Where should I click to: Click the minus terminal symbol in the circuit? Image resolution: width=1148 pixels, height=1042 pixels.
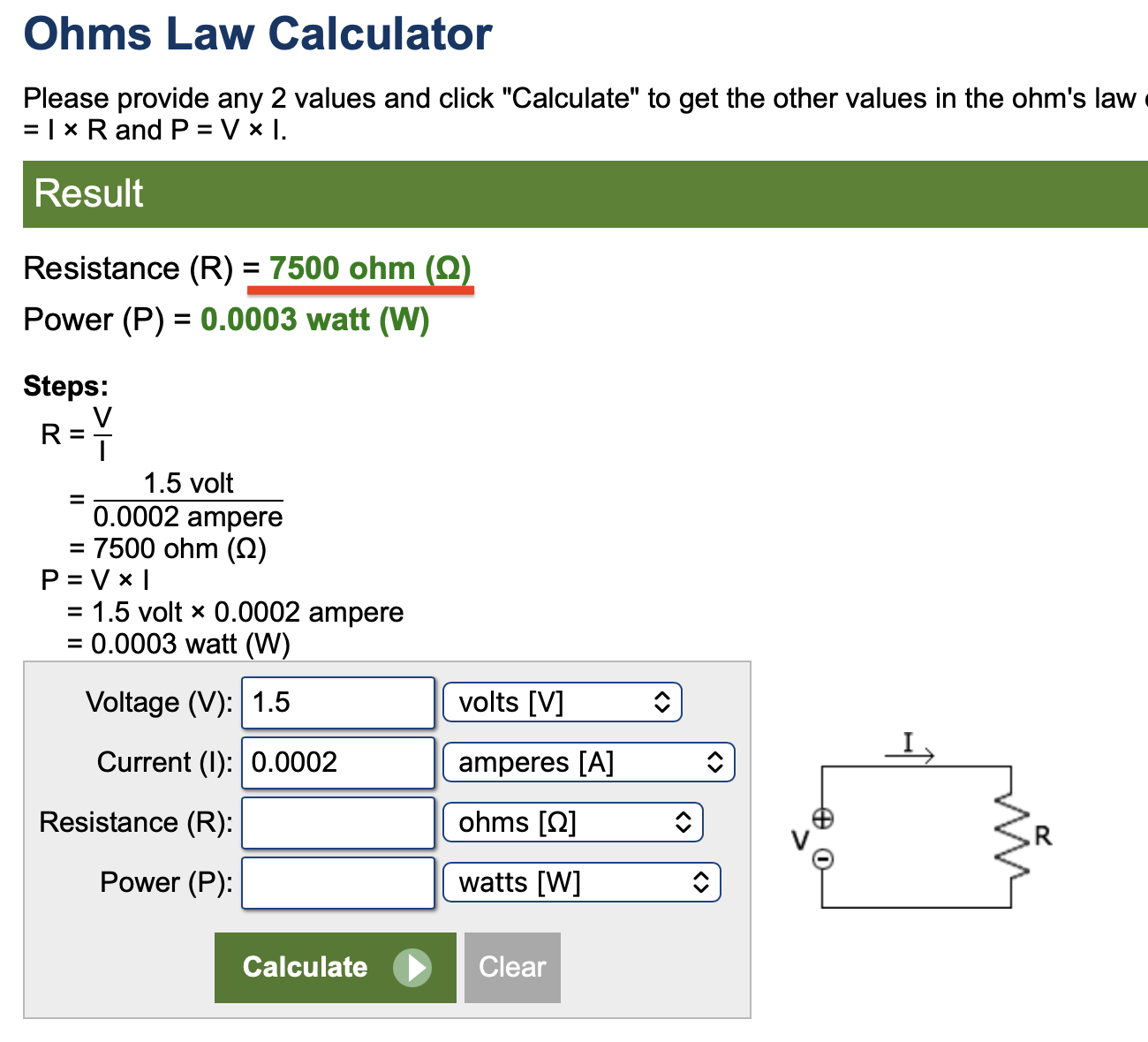[x=822, y=858]
